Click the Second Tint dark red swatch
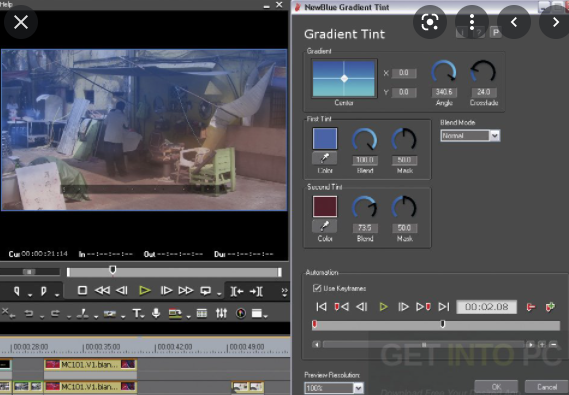Screen dimensions: 569x395 pos(325,207)
